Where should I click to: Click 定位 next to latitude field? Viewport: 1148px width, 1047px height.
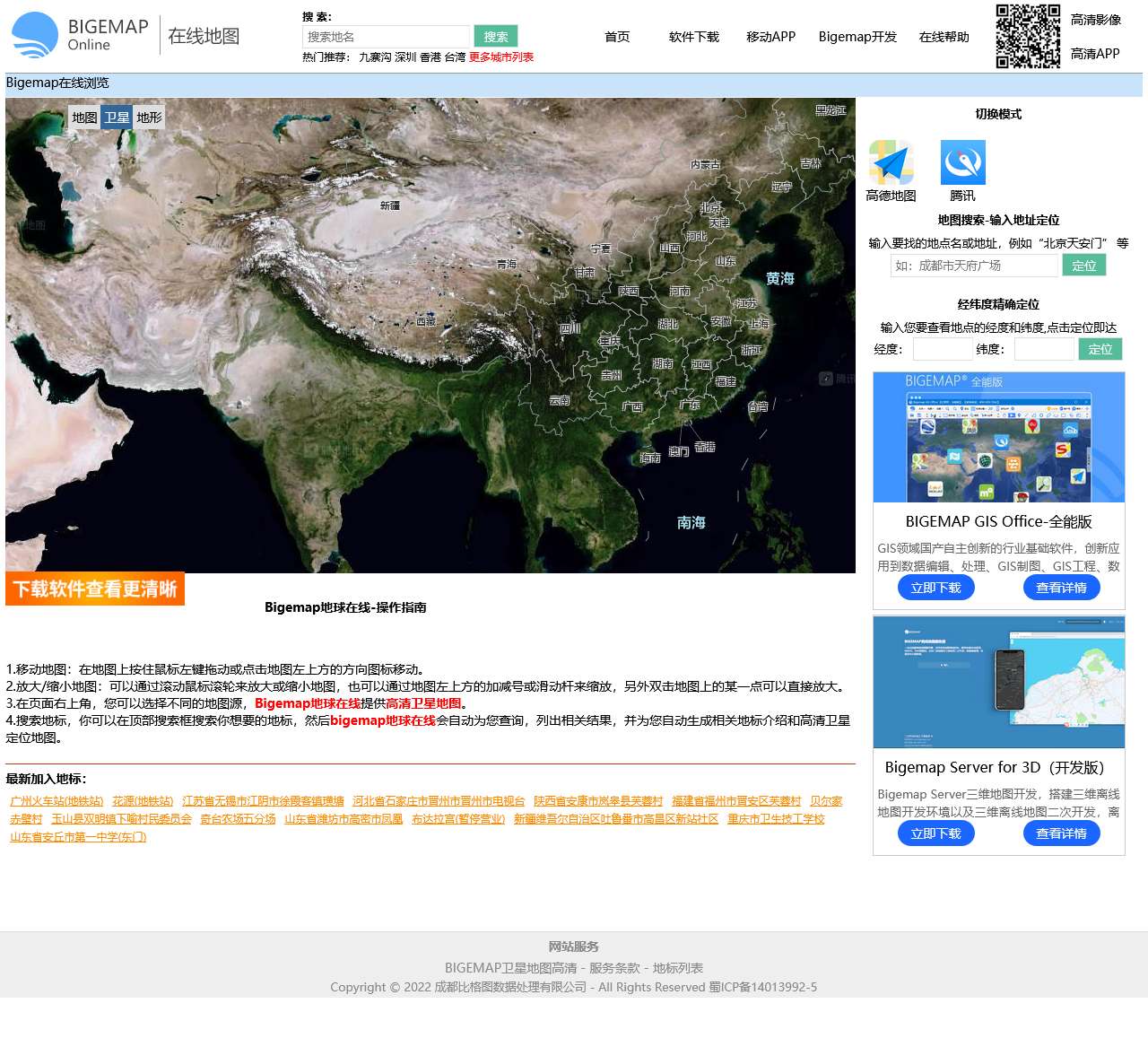pos(1100,349)
